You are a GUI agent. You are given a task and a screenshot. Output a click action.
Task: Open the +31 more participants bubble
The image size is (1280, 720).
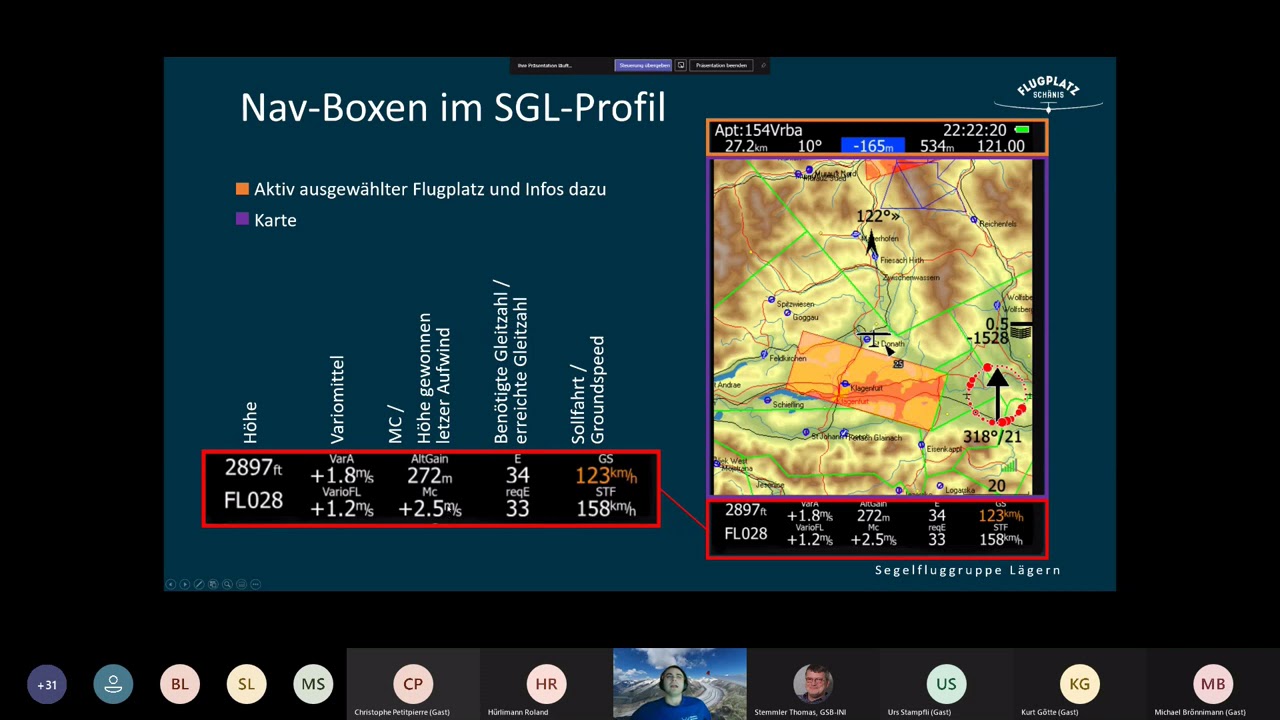[47, 685]
